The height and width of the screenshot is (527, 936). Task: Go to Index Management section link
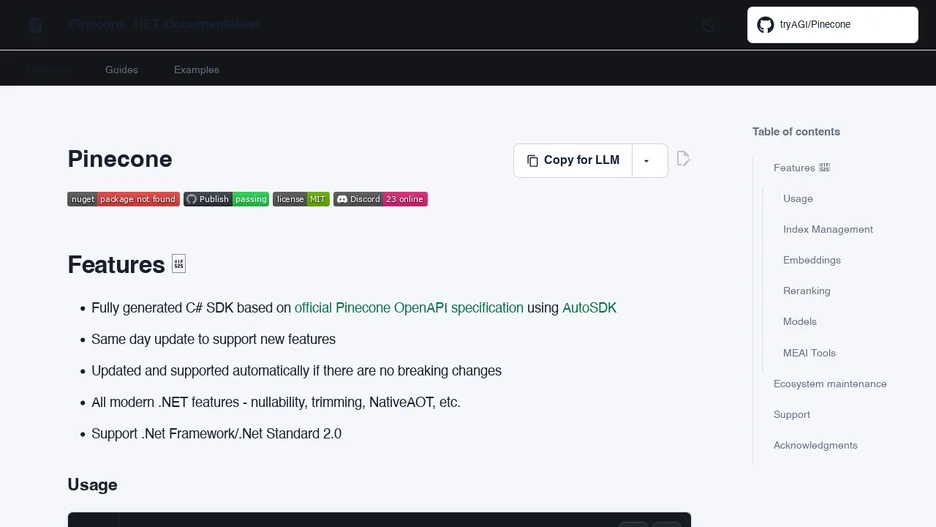[x=828, y=229]
